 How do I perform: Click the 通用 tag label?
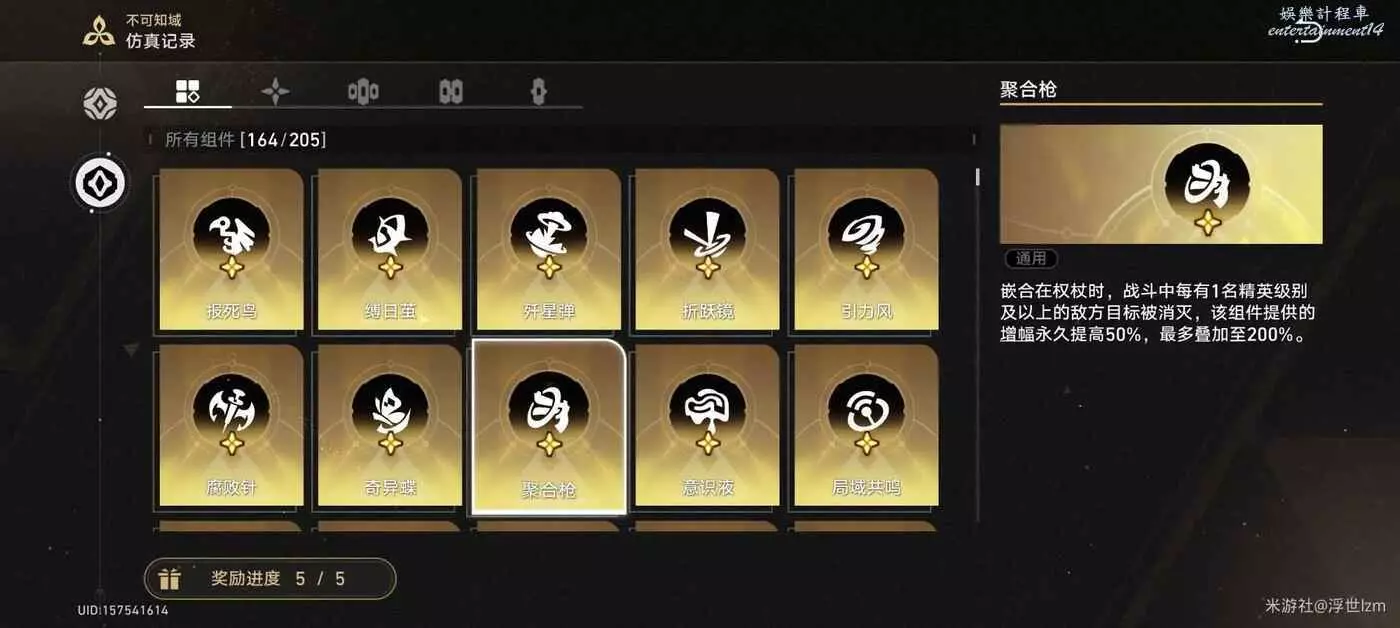coord(1031,258)
